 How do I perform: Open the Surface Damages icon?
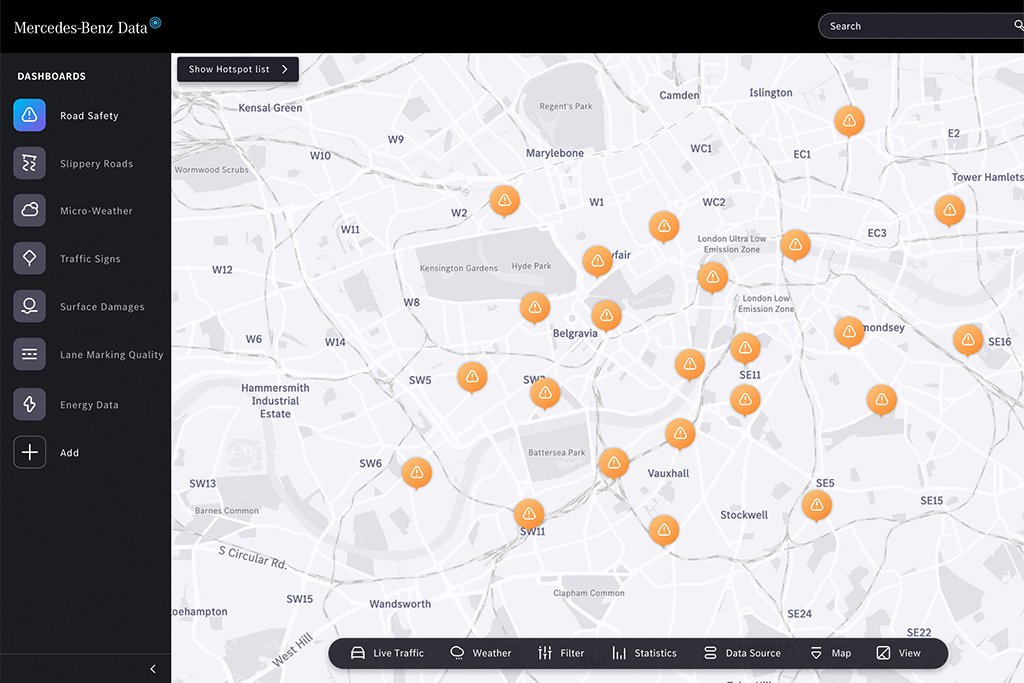click(29, 306)
